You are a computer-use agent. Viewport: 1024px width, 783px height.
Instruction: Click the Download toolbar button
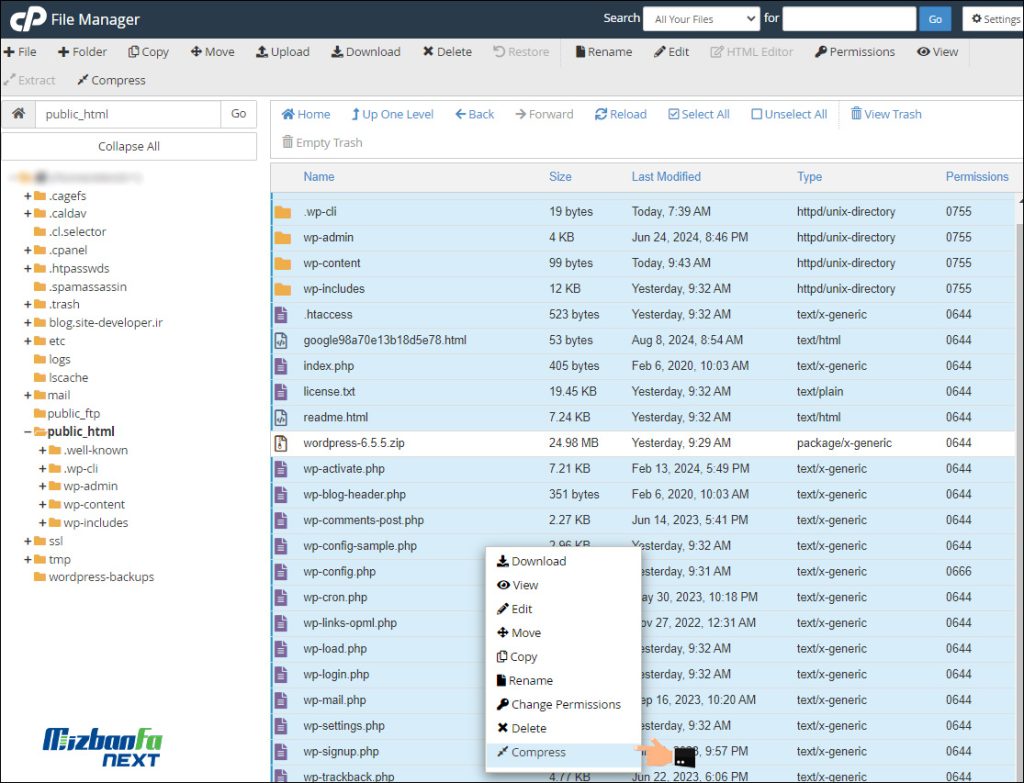click(x=366, y=52)
